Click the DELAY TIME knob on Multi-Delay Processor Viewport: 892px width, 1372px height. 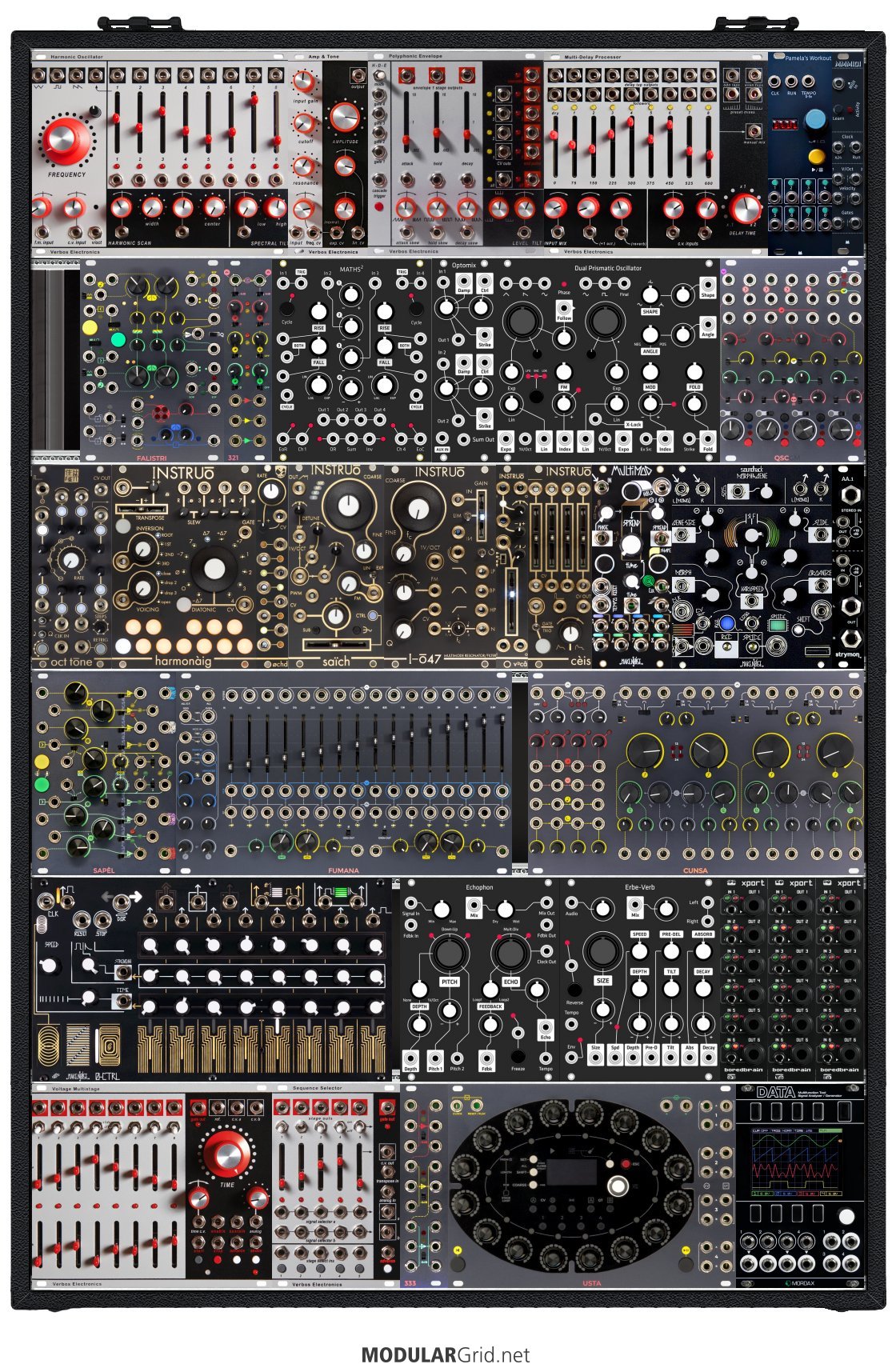click(746, 209)
